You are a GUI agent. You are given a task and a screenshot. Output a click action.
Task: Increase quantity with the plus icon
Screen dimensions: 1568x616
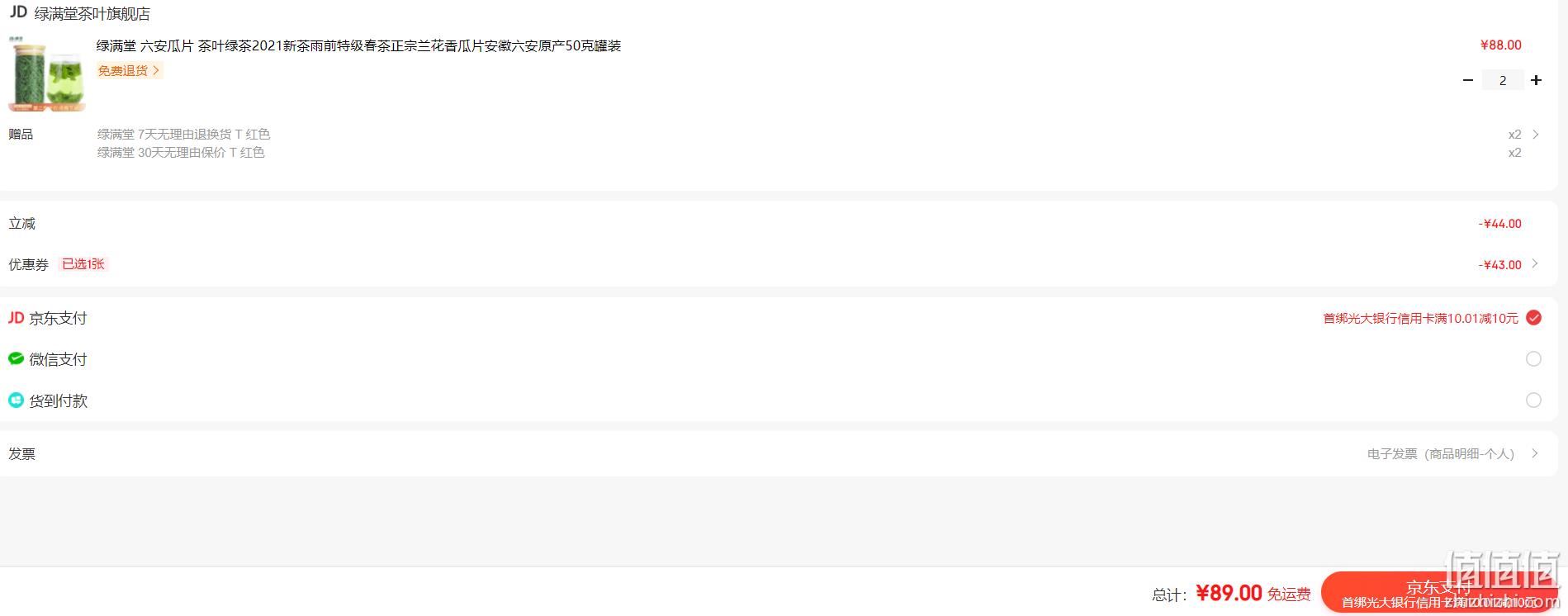1536,80
